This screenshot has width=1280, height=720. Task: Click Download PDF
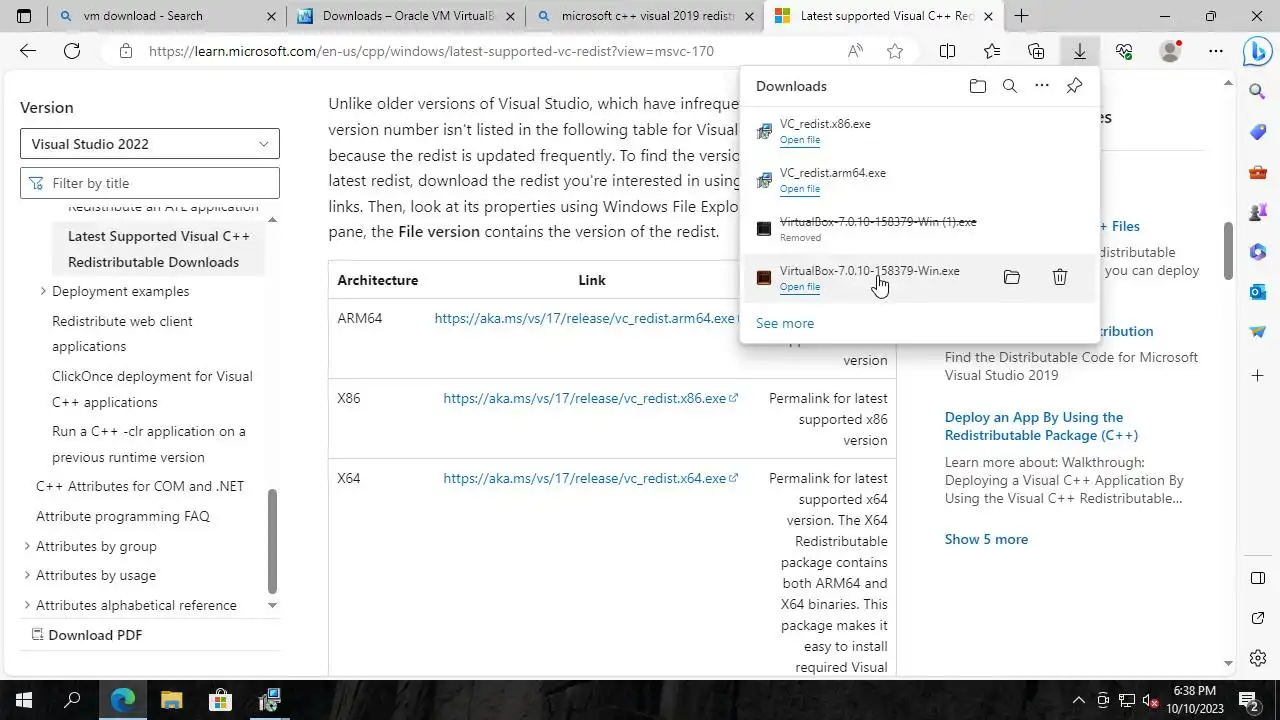point(87,635)
